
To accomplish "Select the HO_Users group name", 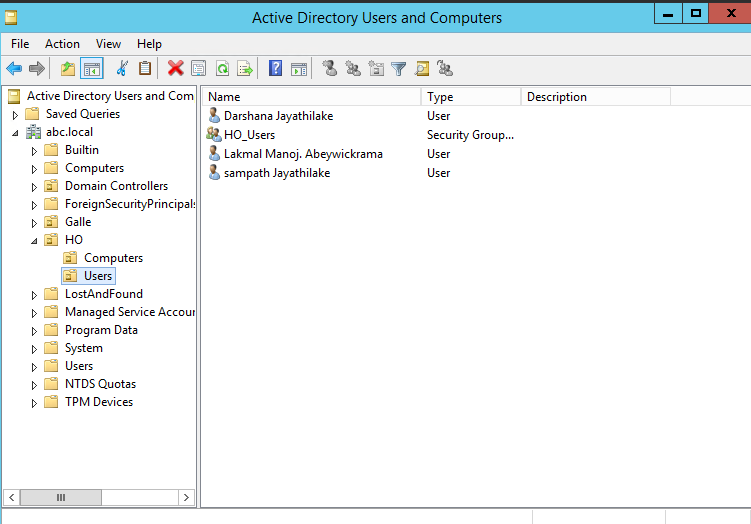I will click(x=249, y=135).
